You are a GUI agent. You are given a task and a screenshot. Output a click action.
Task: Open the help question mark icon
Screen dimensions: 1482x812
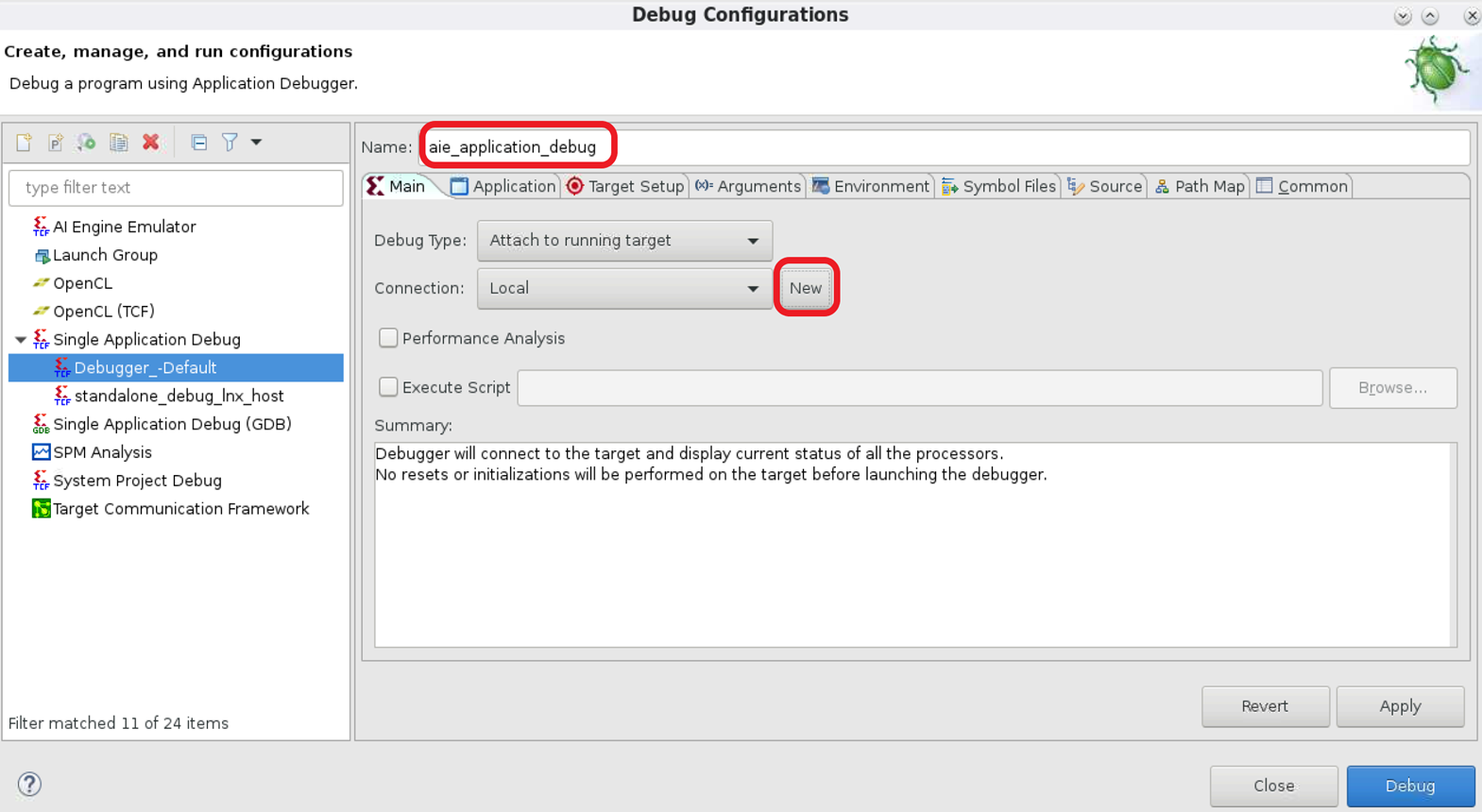(29, 784)
